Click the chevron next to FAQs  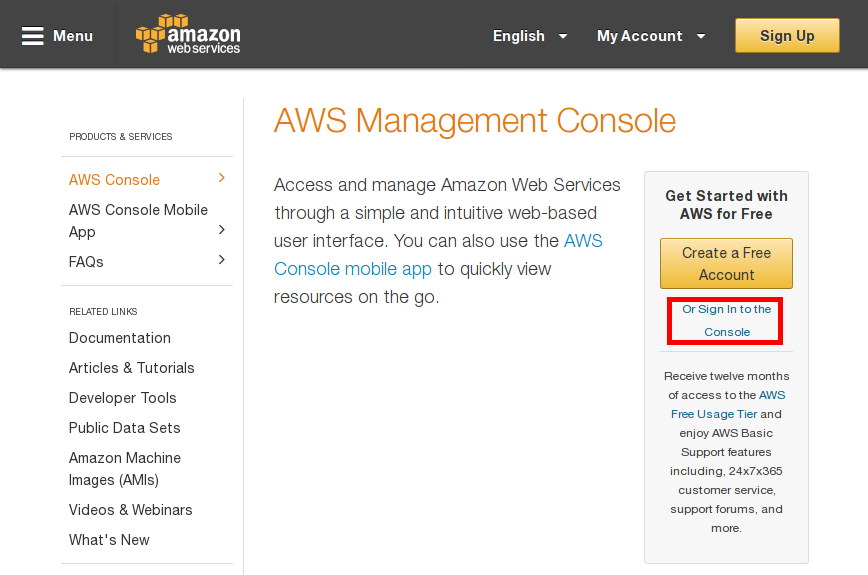tap(222, 260)
